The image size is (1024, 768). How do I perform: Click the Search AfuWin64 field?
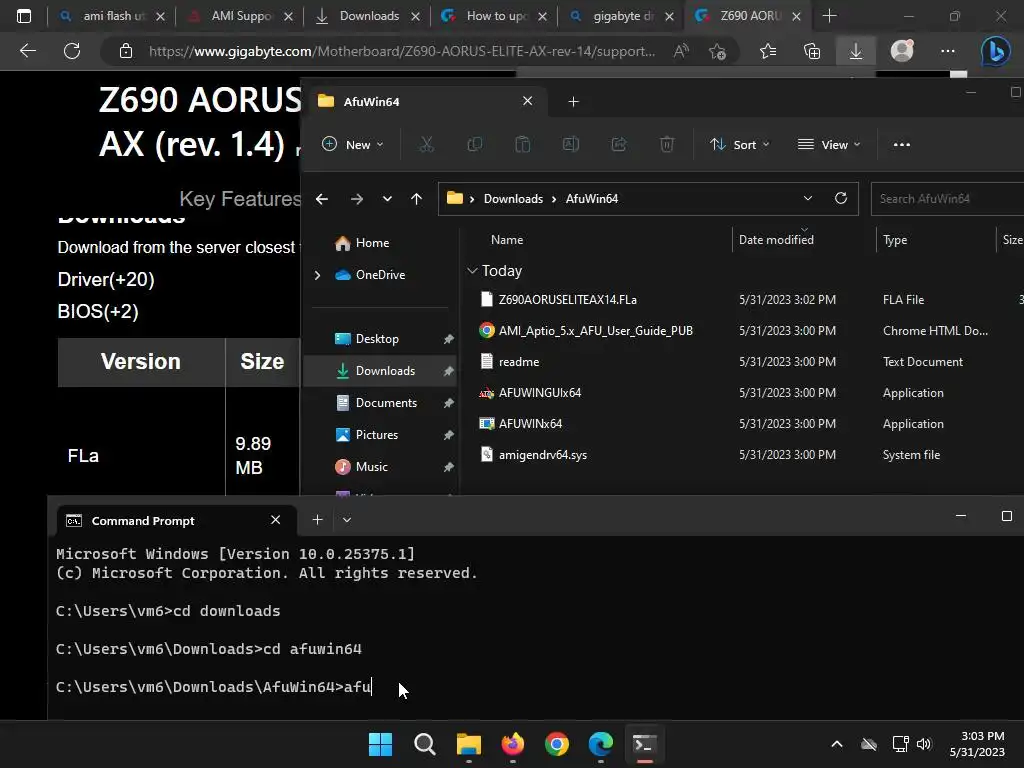click(x=947, y=199)
